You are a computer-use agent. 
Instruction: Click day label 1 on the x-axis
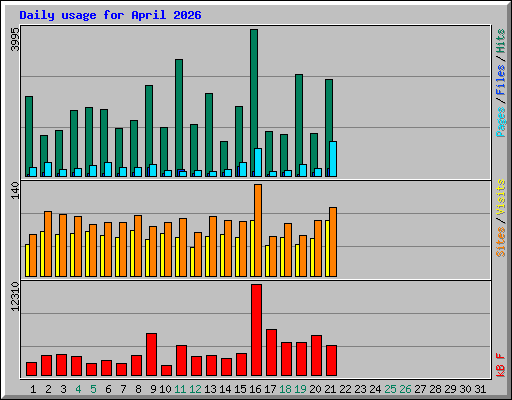click(x=33, y=389)
